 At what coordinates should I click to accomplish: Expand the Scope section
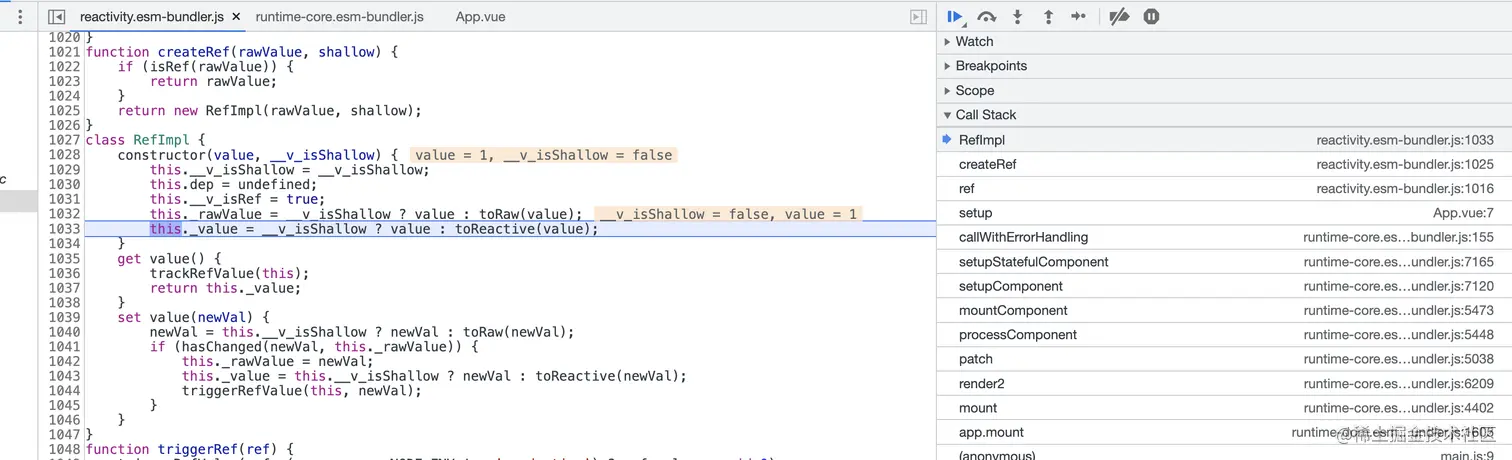[974, 91]
